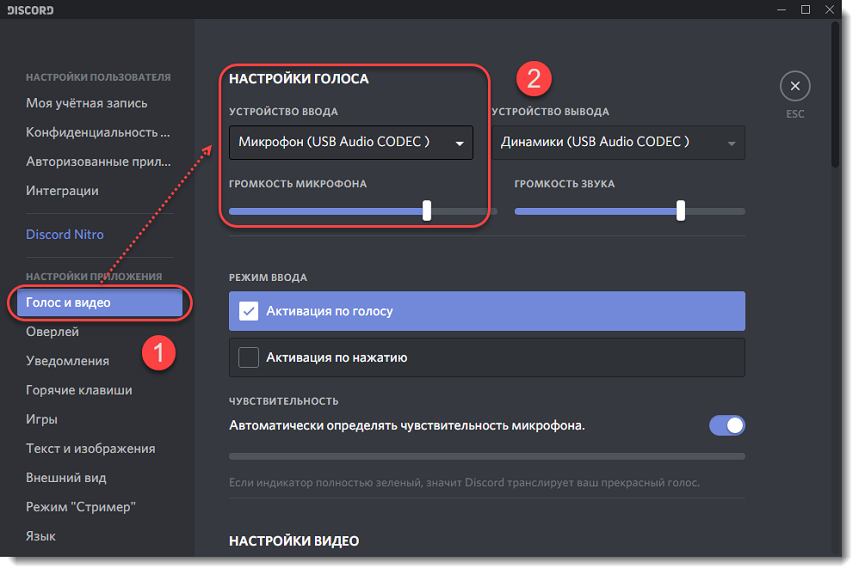
Task: Toggle automatic microphone sensitivity detection switch
Action: click(x=727, y=426)
